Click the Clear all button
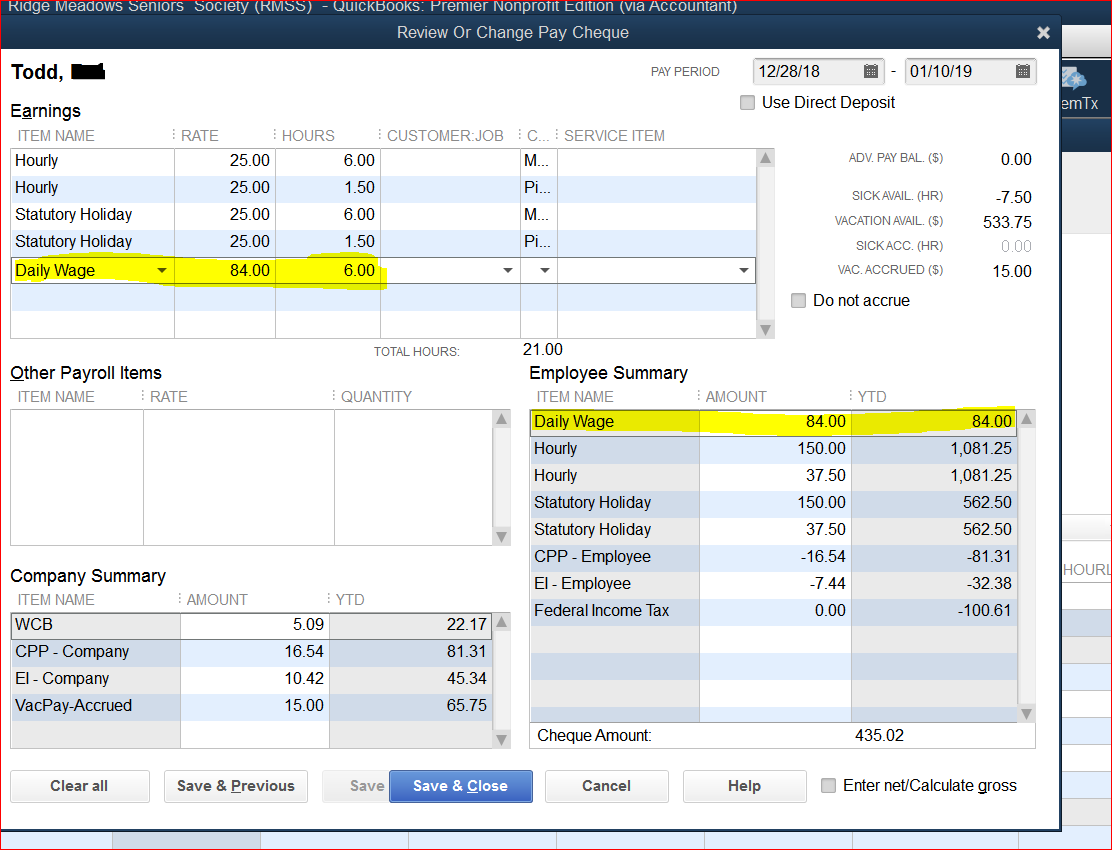 pos(79,786)
